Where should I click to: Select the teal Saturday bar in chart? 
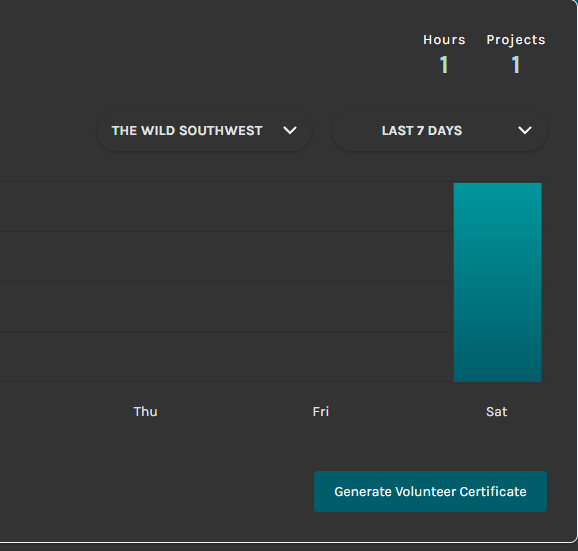[497, 282]
